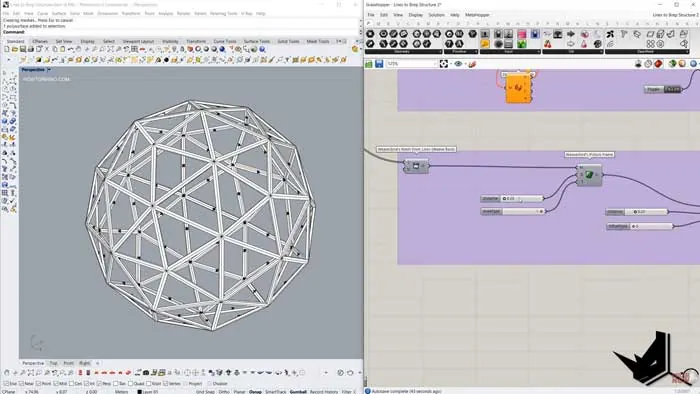The image size is (700, 394).
Task: Open Perspective viewport title dropdown arrow
Action: [49, 70]
